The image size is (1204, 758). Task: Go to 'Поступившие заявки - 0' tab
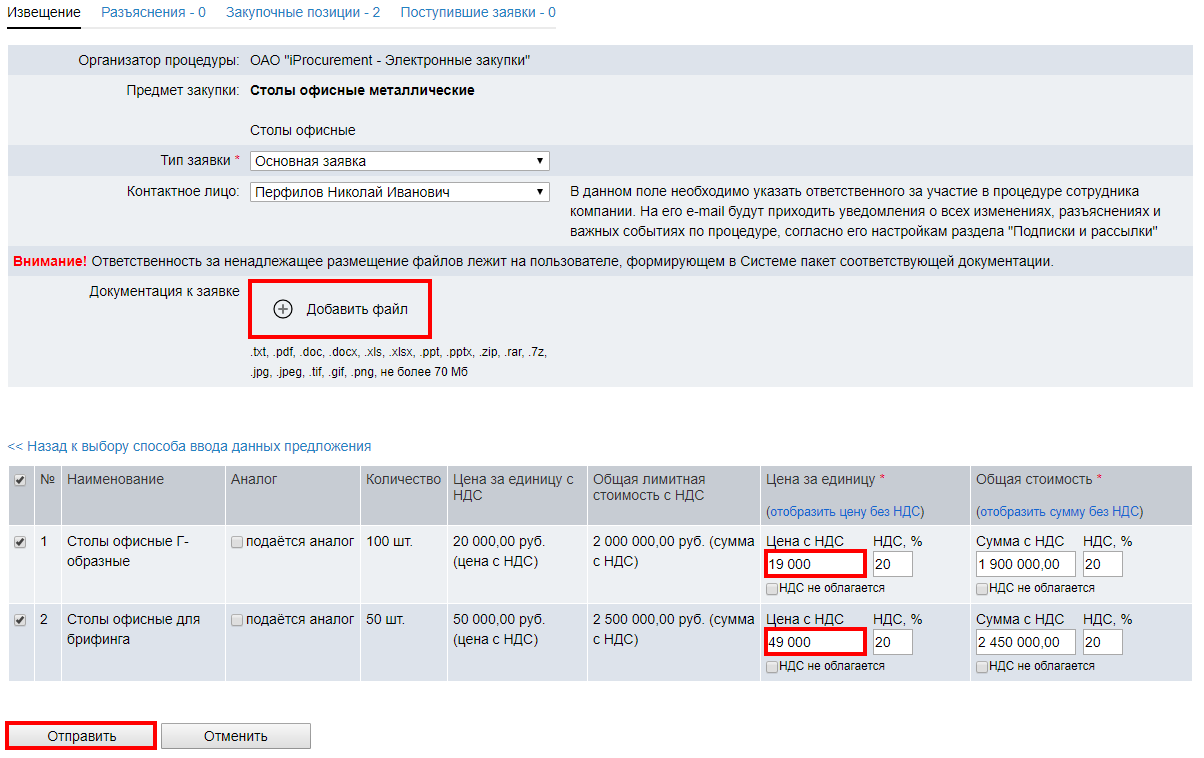478,13
